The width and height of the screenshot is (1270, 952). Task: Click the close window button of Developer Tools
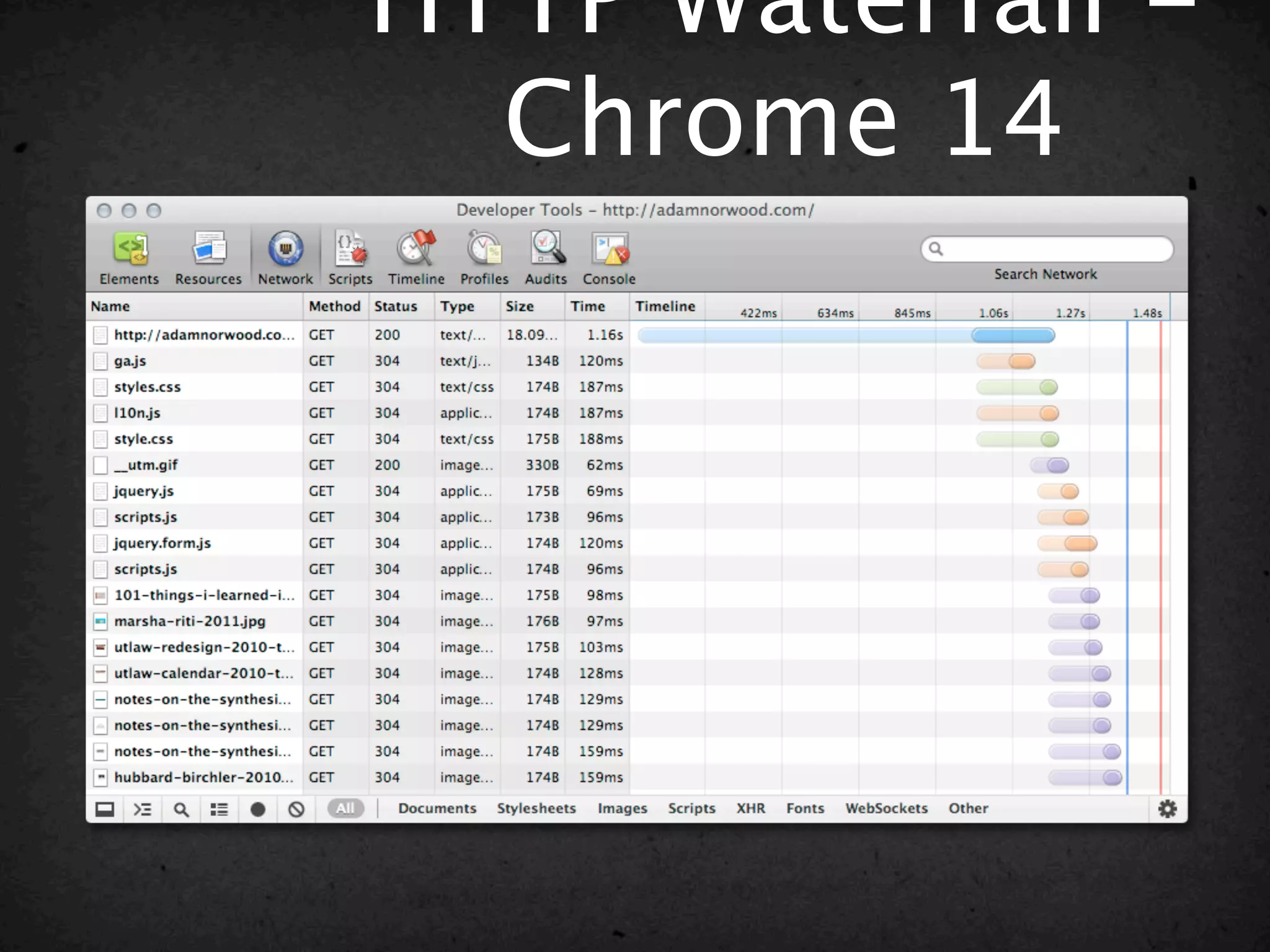104,211
